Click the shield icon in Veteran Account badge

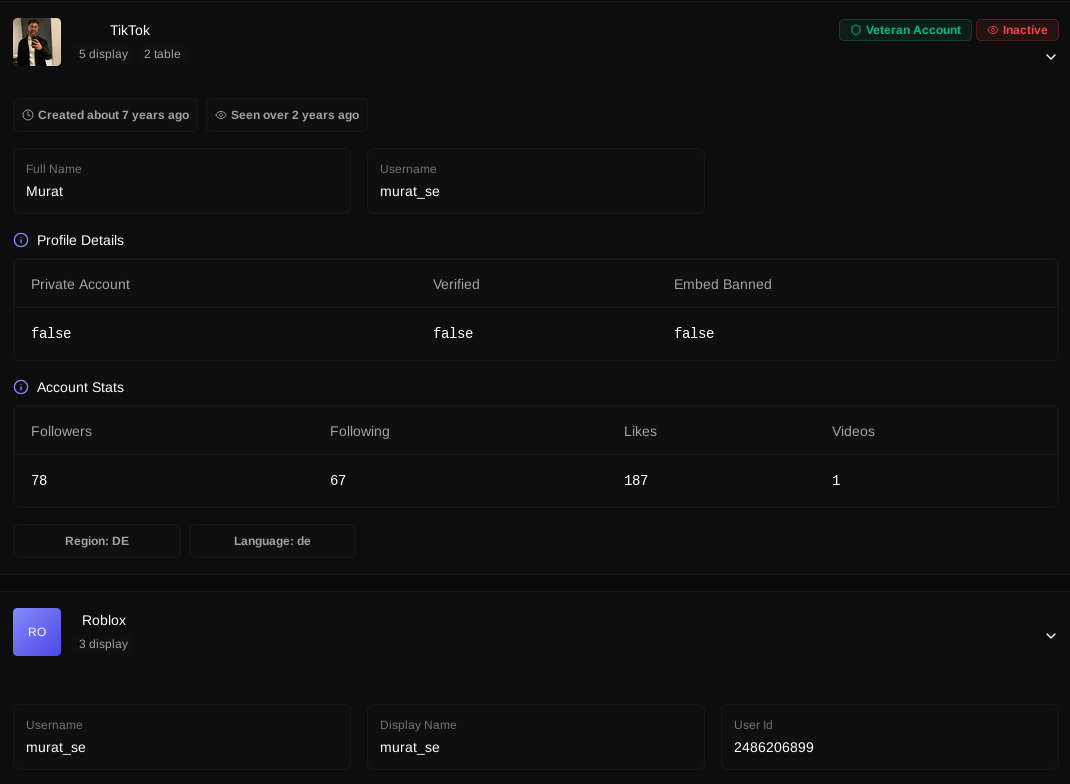click(x=855, y=30)
